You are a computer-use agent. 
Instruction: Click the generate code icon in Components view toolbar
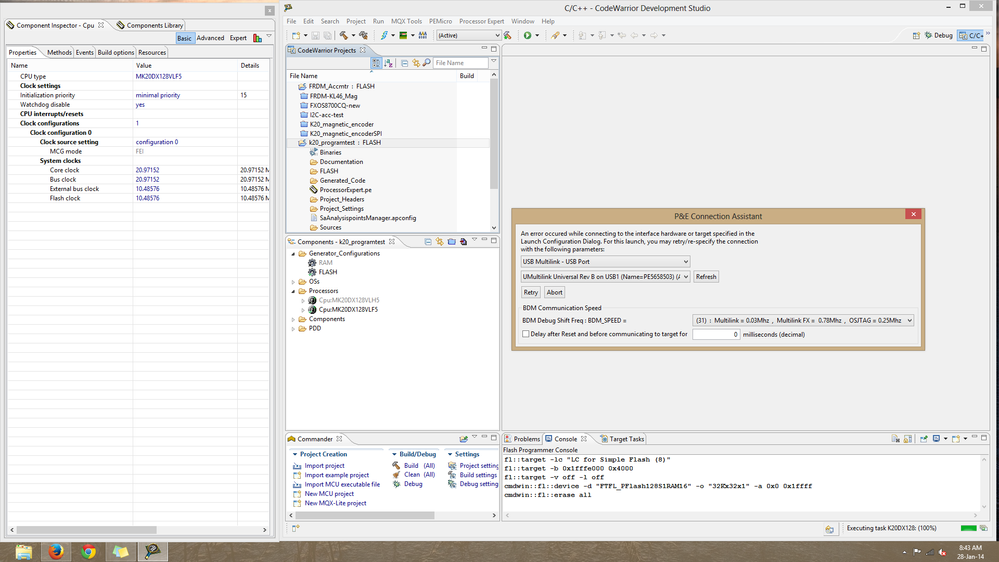point(464,242)
